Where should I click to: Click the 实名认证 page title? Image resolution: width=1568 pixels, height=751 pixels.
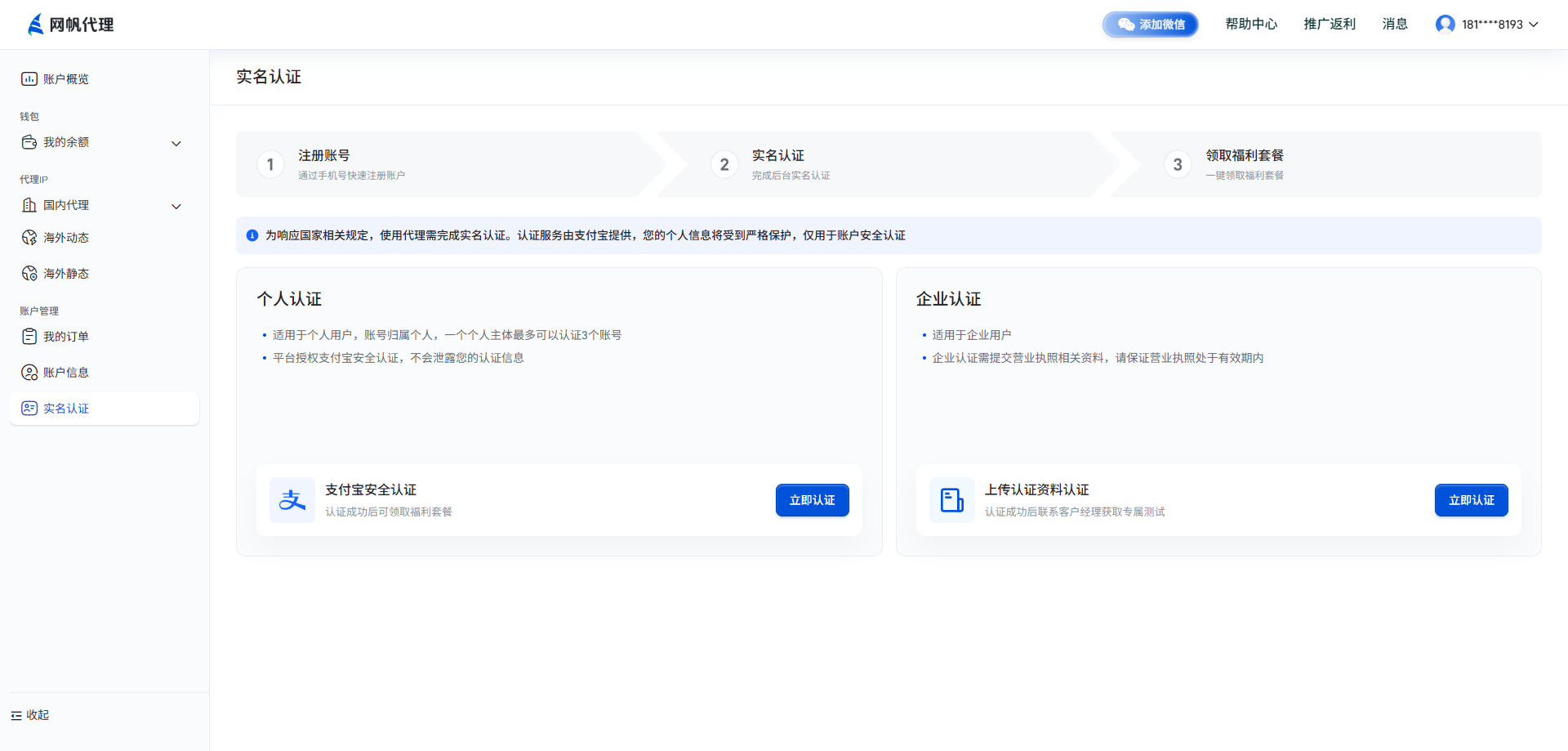(269, 77)
